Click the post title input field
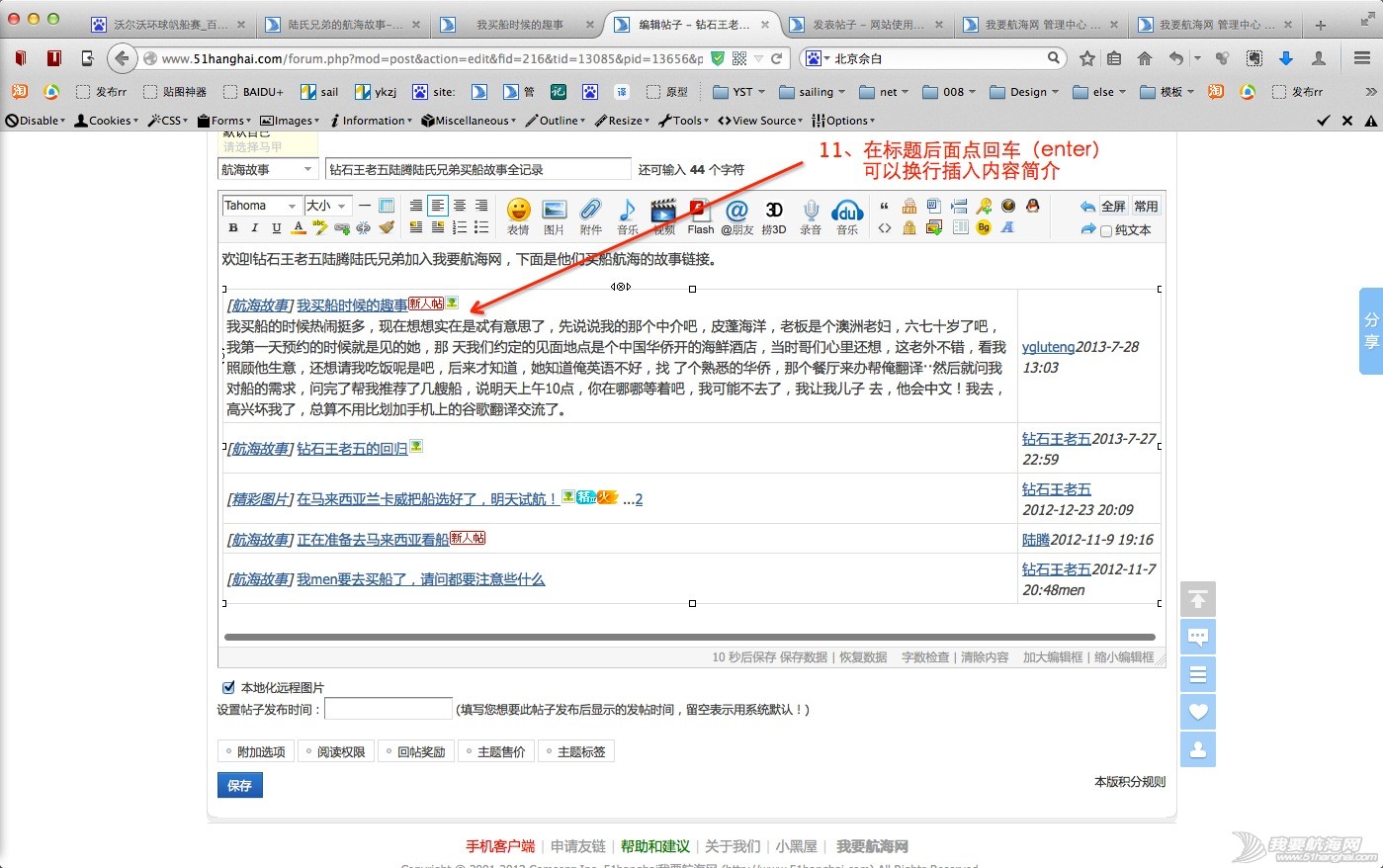Screen dimensions: 1383x868 click(x=477, y=169)
